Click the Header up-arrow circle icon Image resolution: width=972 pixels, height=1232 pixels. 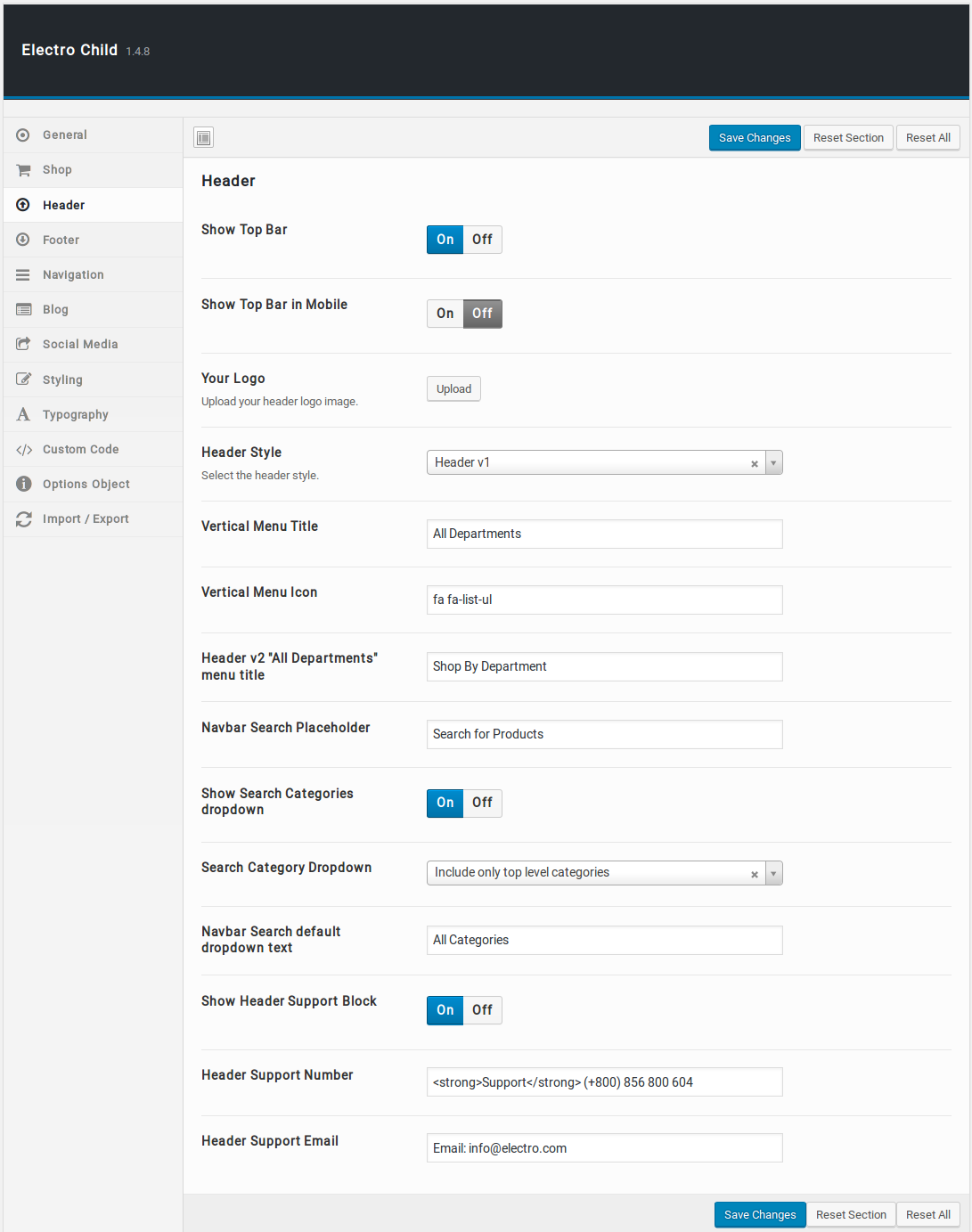(x=23, y=205)
